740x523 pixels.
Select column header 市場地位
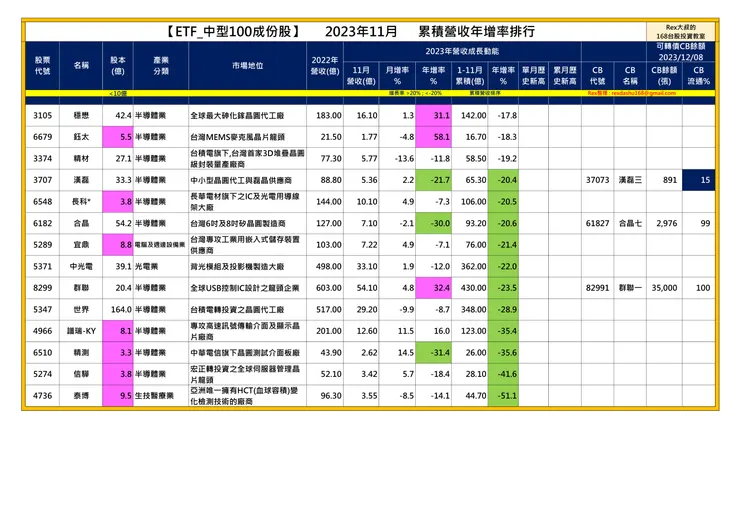(247, 66)
